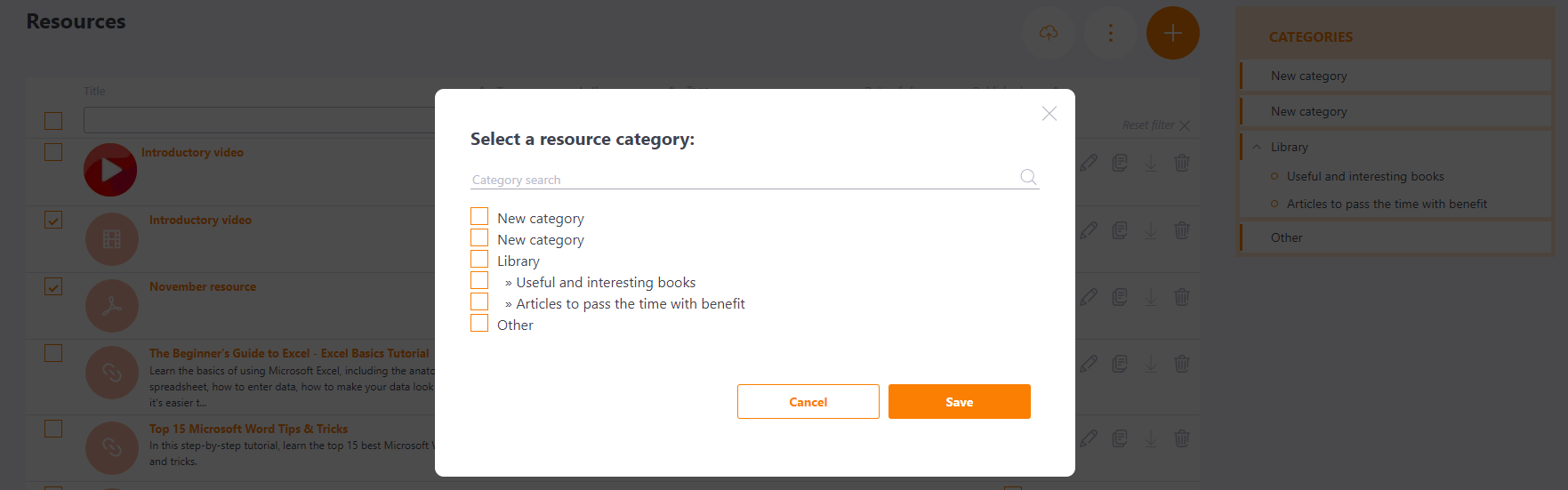
Task: Click the pencil edit icon for November resource
Action: [1089, 297]
